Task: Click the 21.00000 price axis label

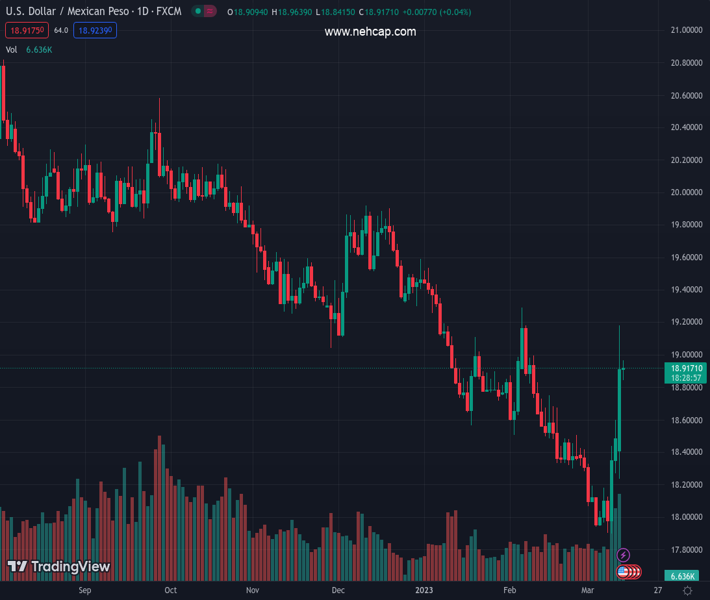Action: [686, 30]
